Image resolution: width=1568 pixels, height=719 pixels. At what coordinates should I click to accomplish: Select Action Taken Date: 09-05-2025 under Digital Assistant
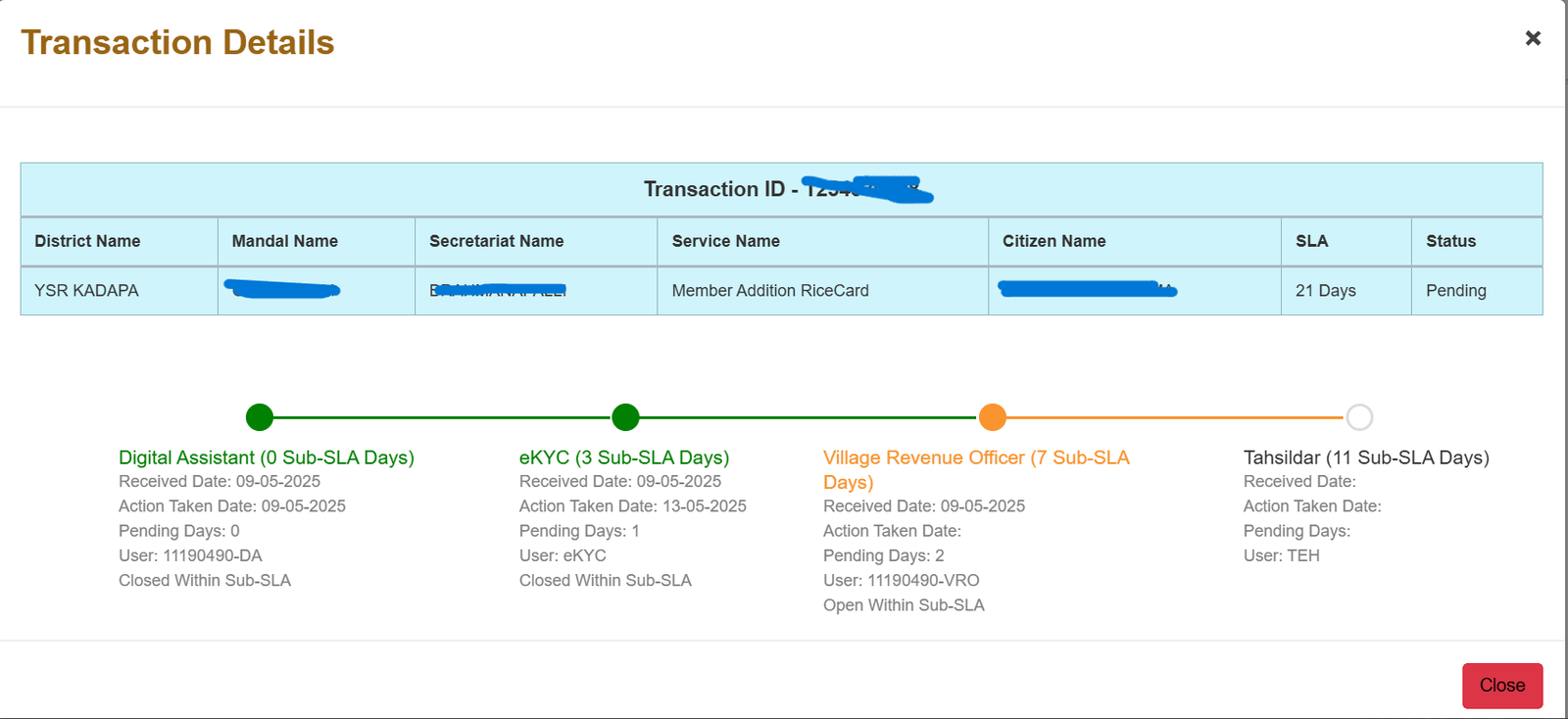click(232, 506)
